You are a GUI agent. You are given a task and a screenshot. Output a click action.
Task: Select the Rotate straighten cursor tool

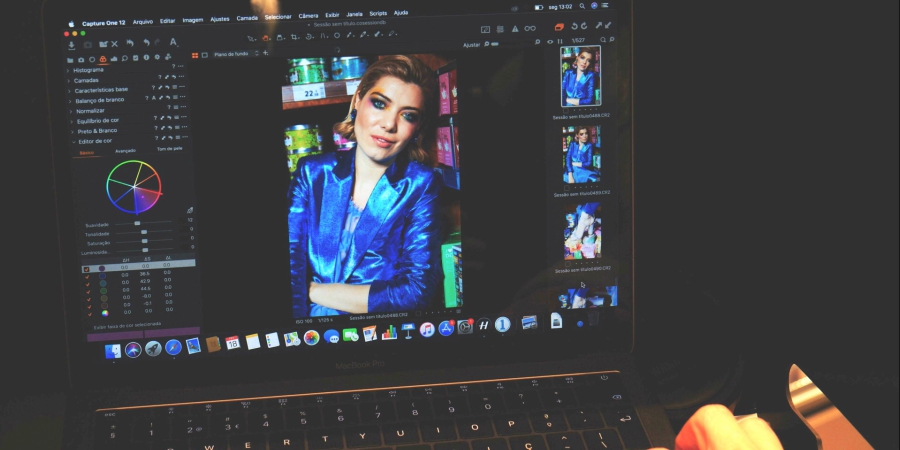point(309,36)
